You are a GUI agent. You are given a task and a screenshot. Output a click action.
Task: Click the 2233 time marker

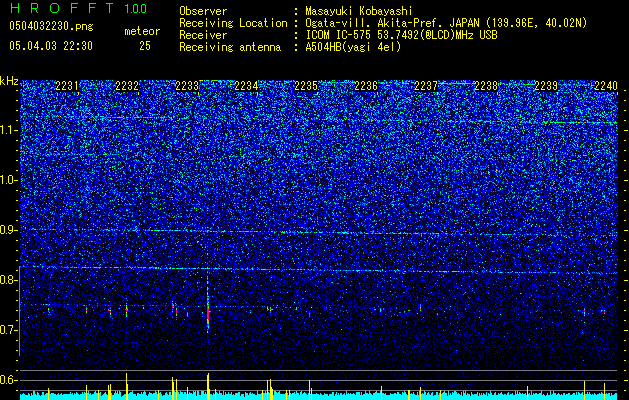coord(187,86)
